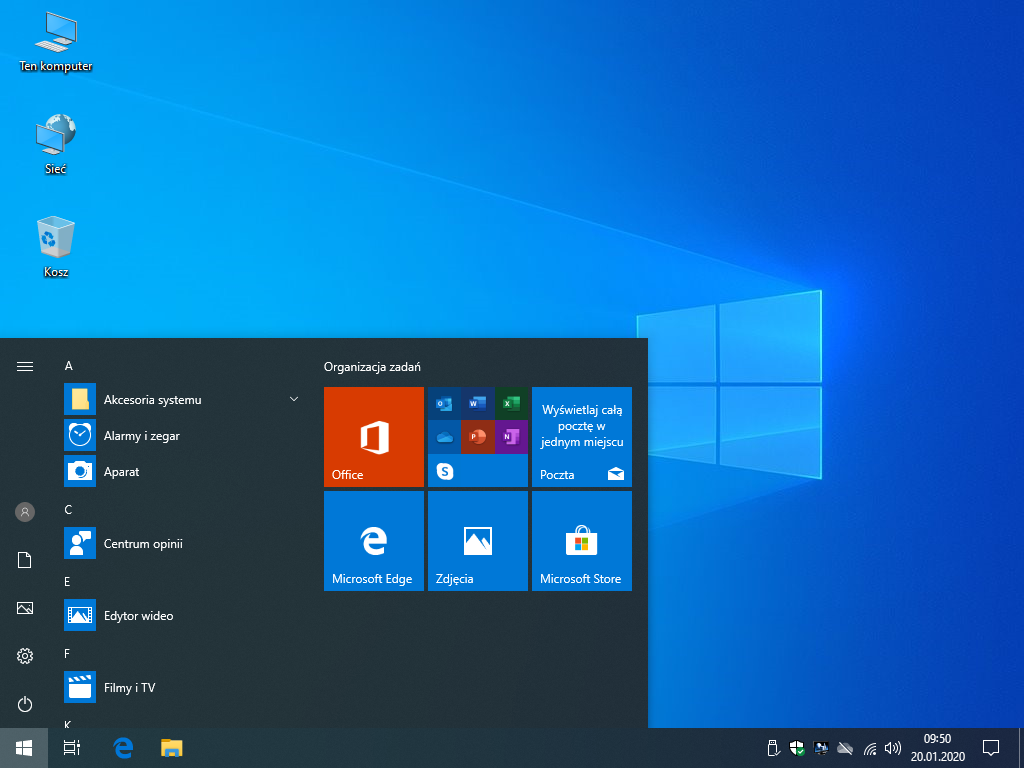Open Windows Security shield tray icon

point(797,748)
